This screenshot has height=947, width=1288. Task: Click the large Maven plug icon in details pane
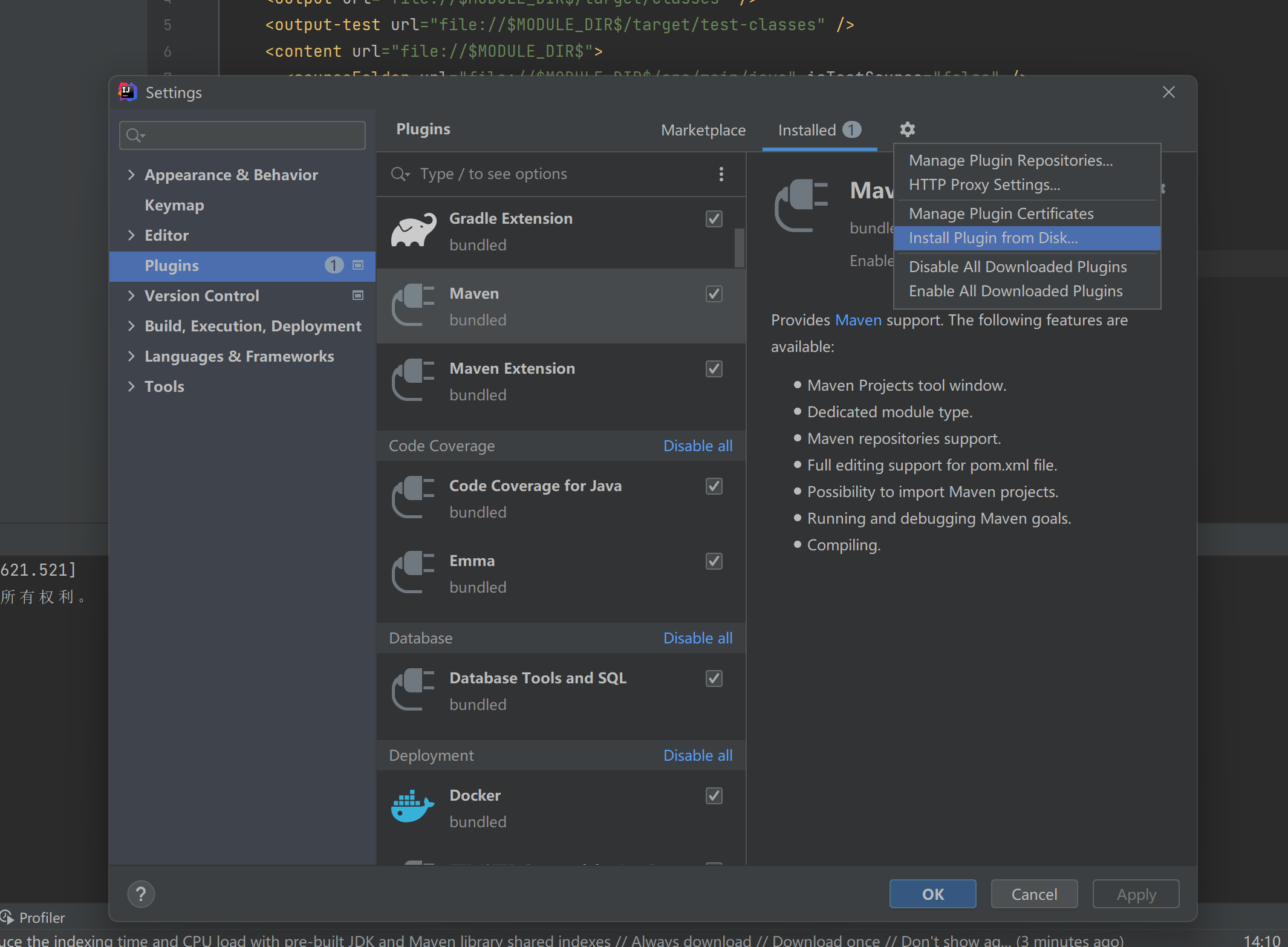(801, 206)
